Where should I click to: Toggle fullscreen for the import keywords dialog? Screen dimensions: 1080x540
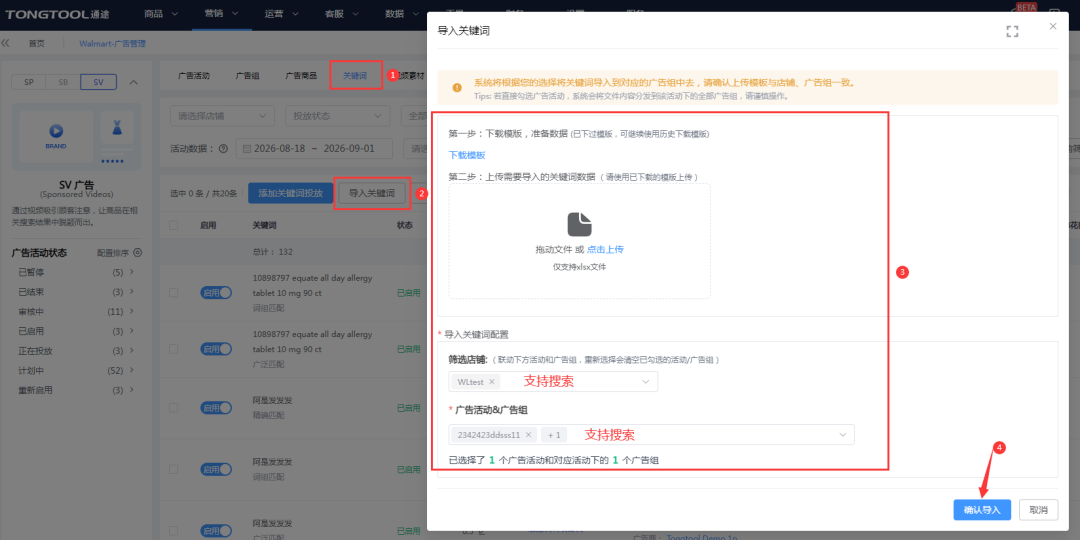tap(1012, 31)
